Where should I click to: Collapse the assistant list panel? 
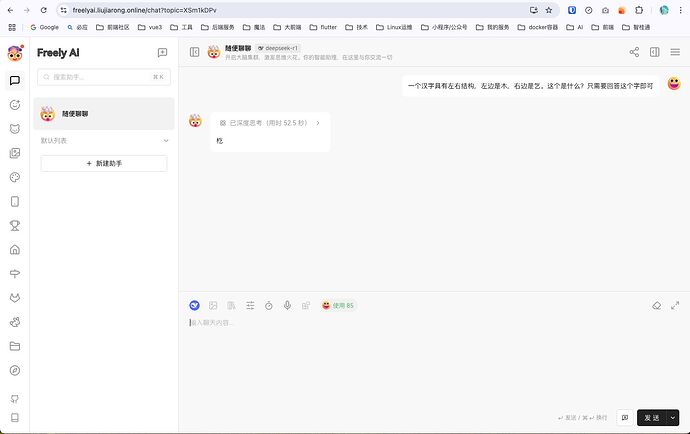(x=195, y=52)
